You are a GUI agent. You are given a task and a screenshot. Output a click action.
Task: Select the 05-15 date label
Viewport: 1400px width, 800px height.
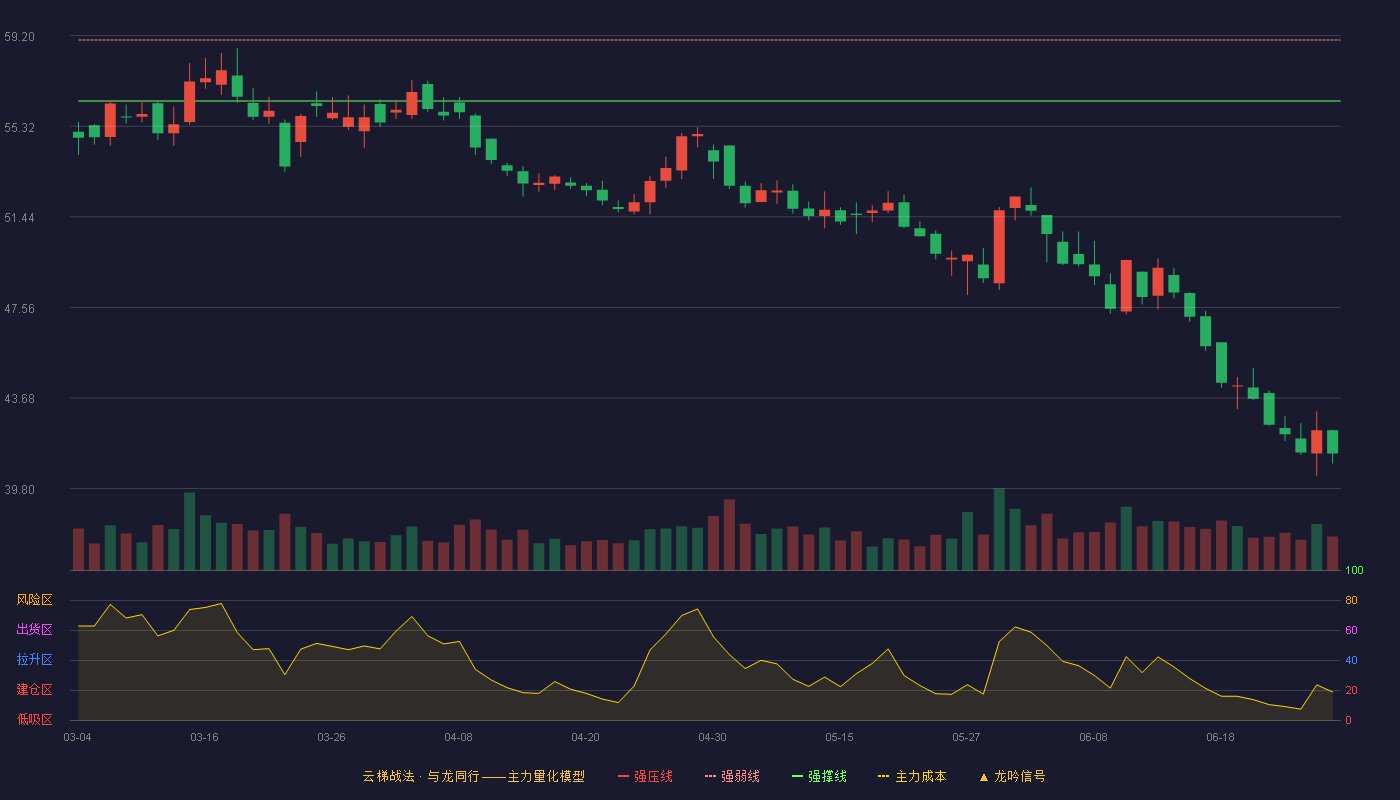[x=839, y=737]
